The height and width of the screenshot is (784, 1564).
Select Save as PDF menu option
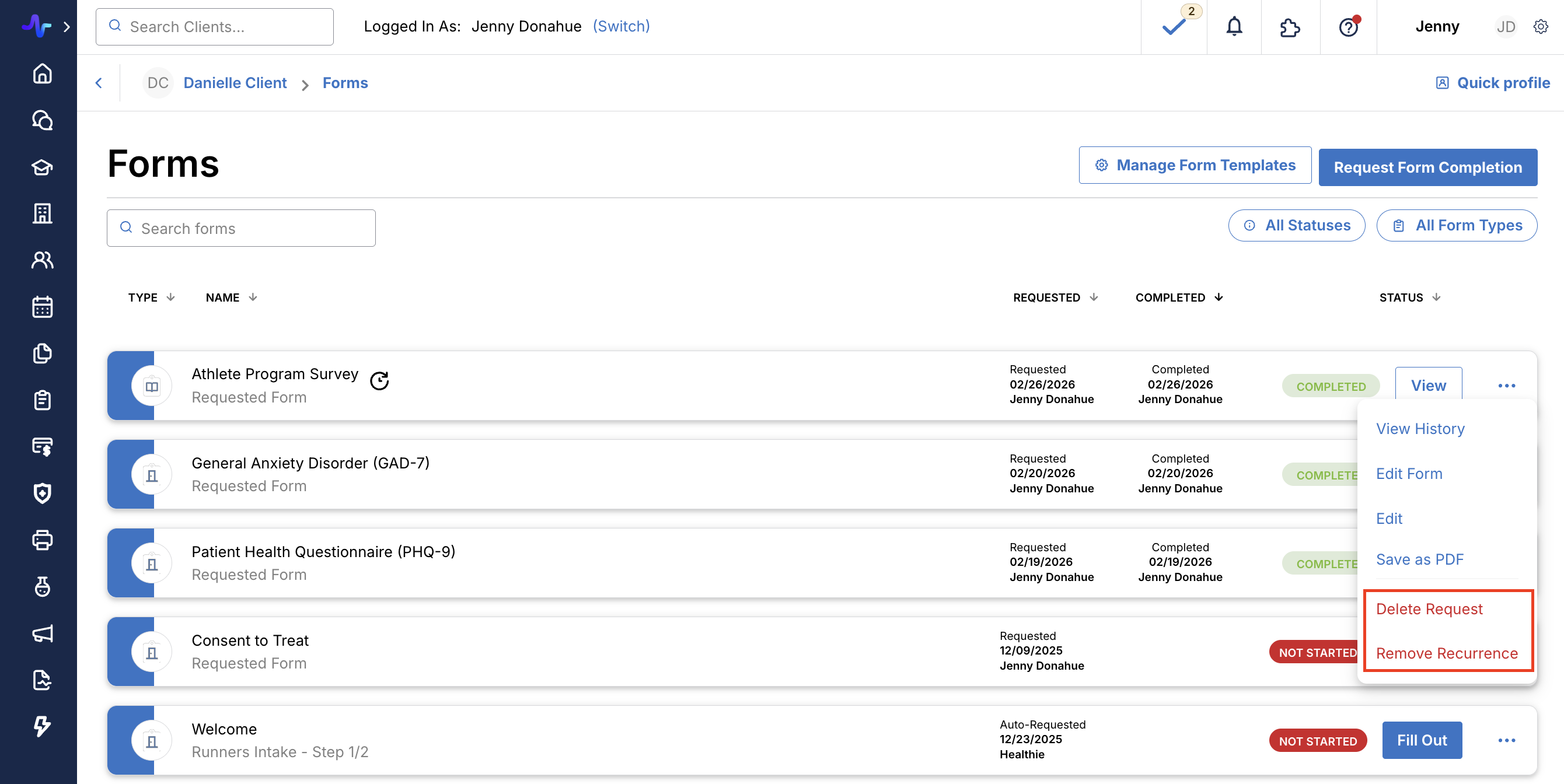(1419, 559)
